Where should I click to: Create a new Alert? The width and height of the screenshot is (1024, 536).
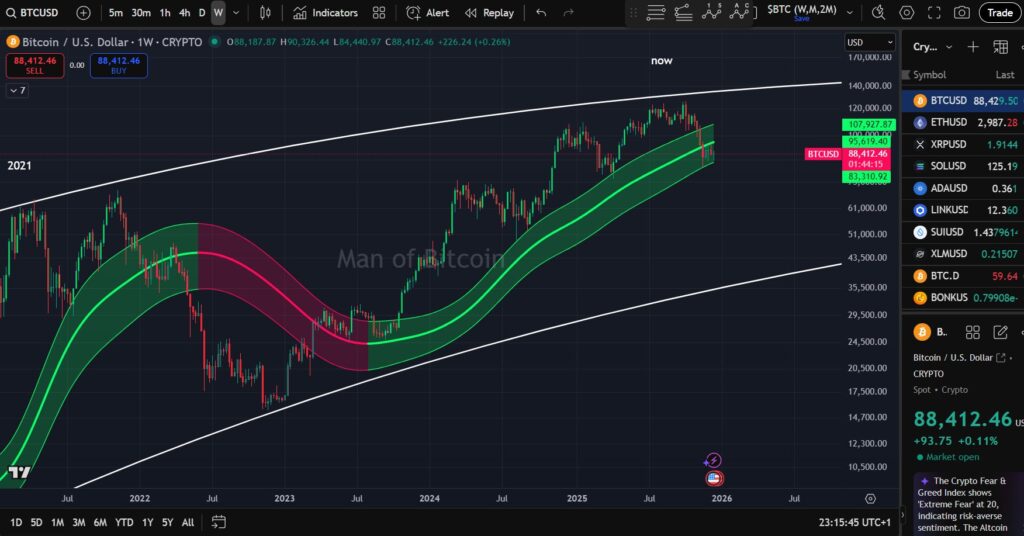[428, 12]
